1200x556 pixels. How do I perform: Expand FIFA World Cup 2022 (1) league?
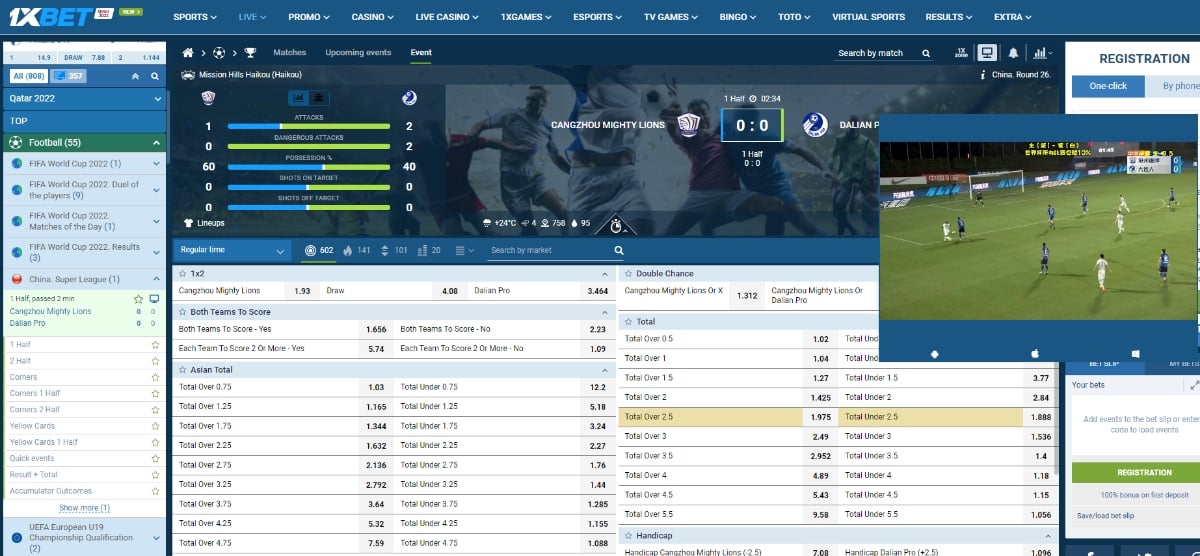tap(83, 163)
